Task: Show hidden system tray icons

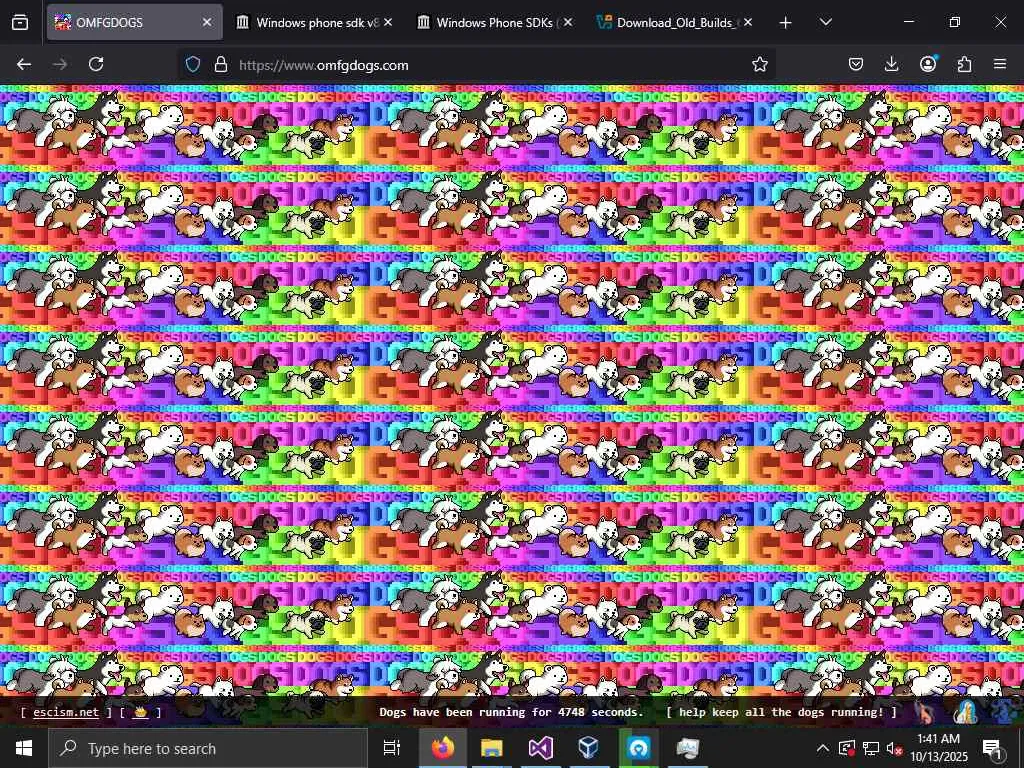Action: pyautogui.click(x=823, y=748)
